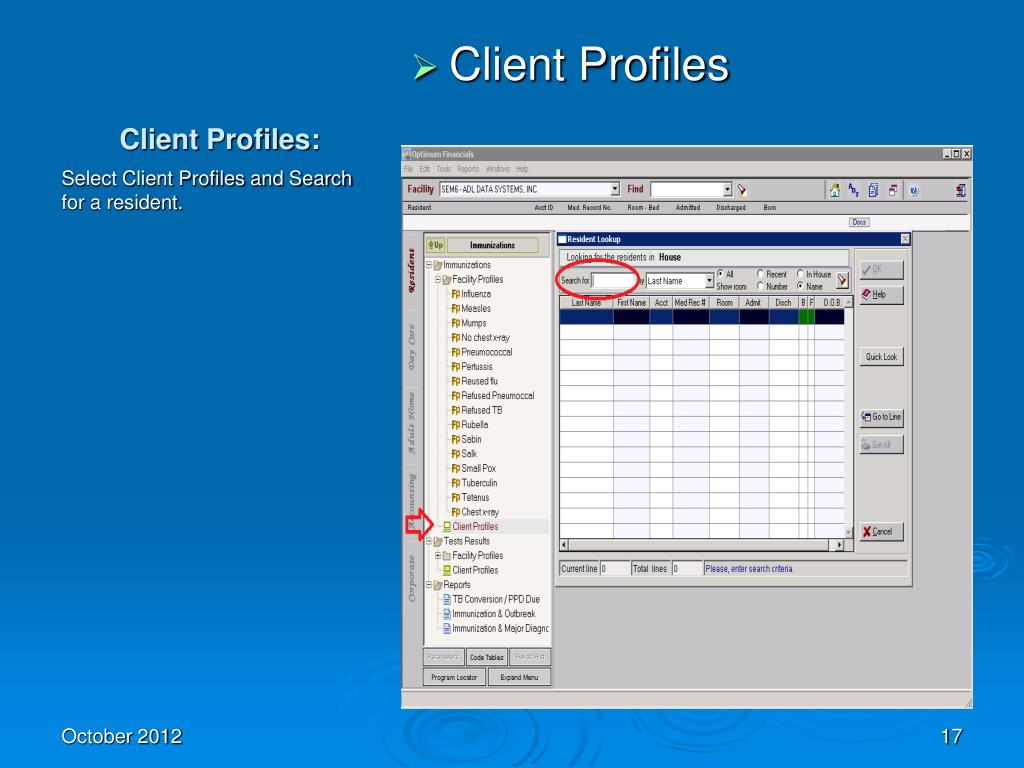The image size is (1024, 768).
Task: Click the Tetanus FP icon
Action: (456, 497)
